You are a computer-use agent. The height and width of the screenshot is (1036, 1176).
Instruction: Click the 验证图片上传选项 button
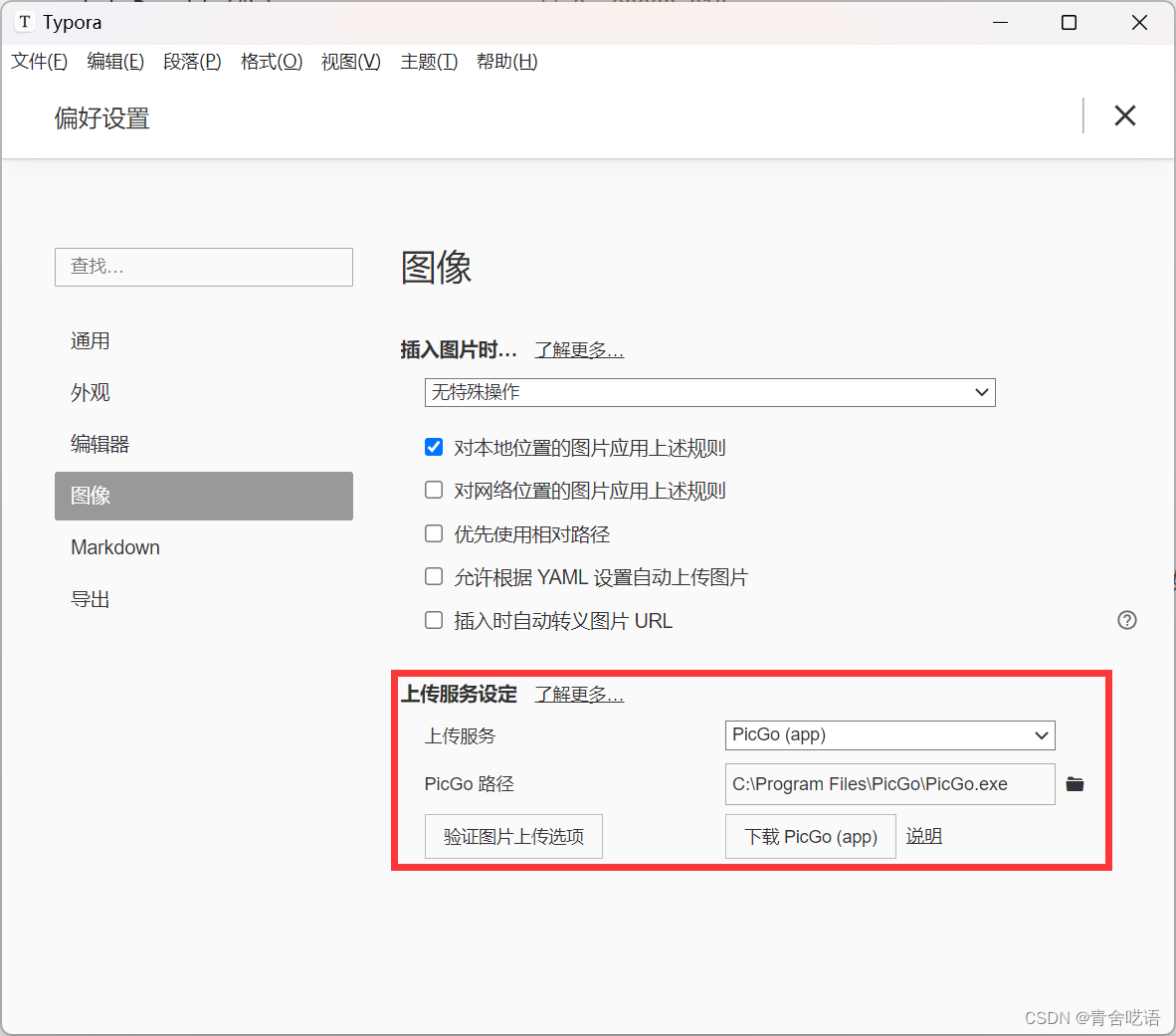pos(513,836)
